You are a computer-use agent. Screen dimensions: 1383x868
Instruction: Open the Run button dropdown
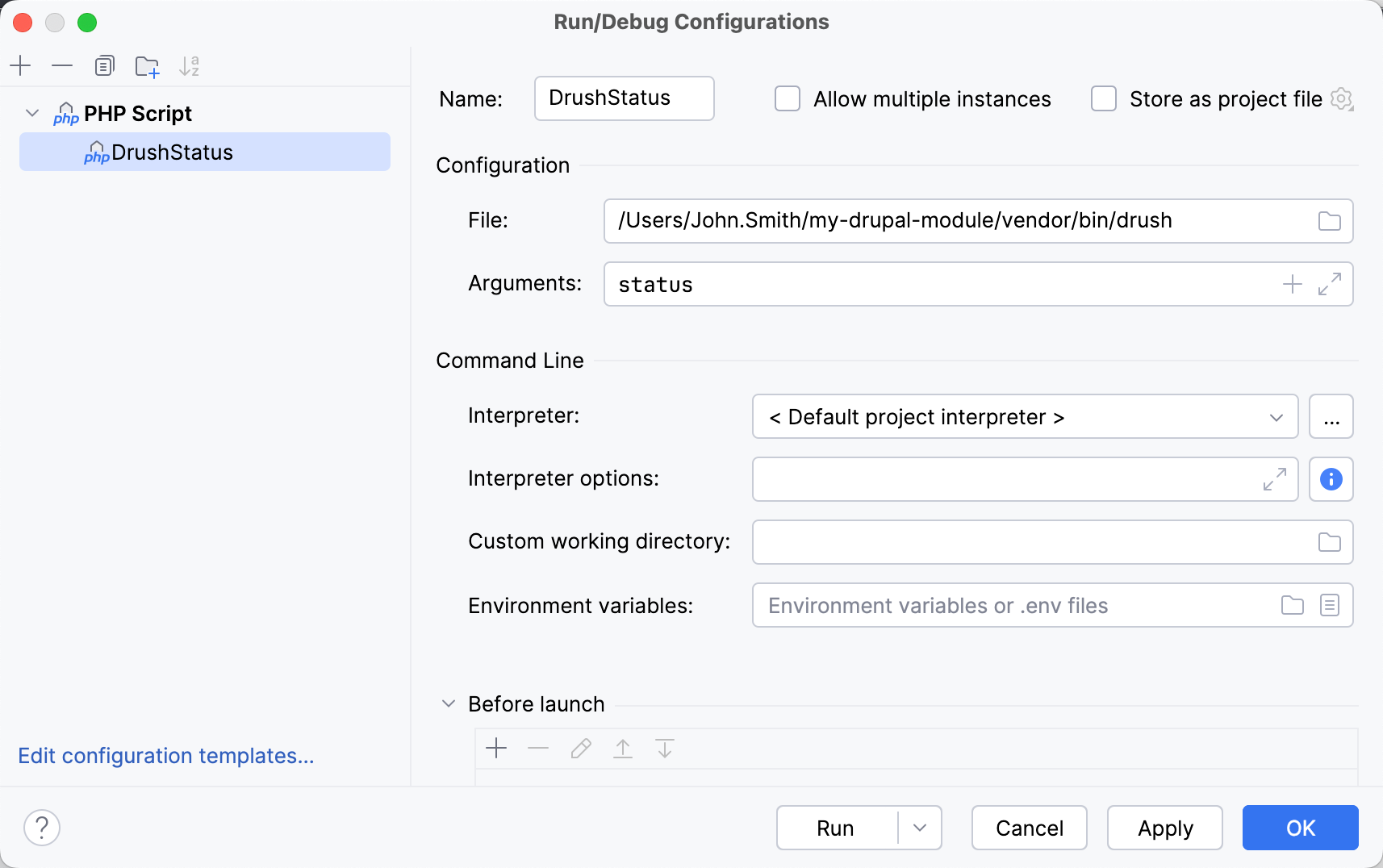(x=920, y=828)
